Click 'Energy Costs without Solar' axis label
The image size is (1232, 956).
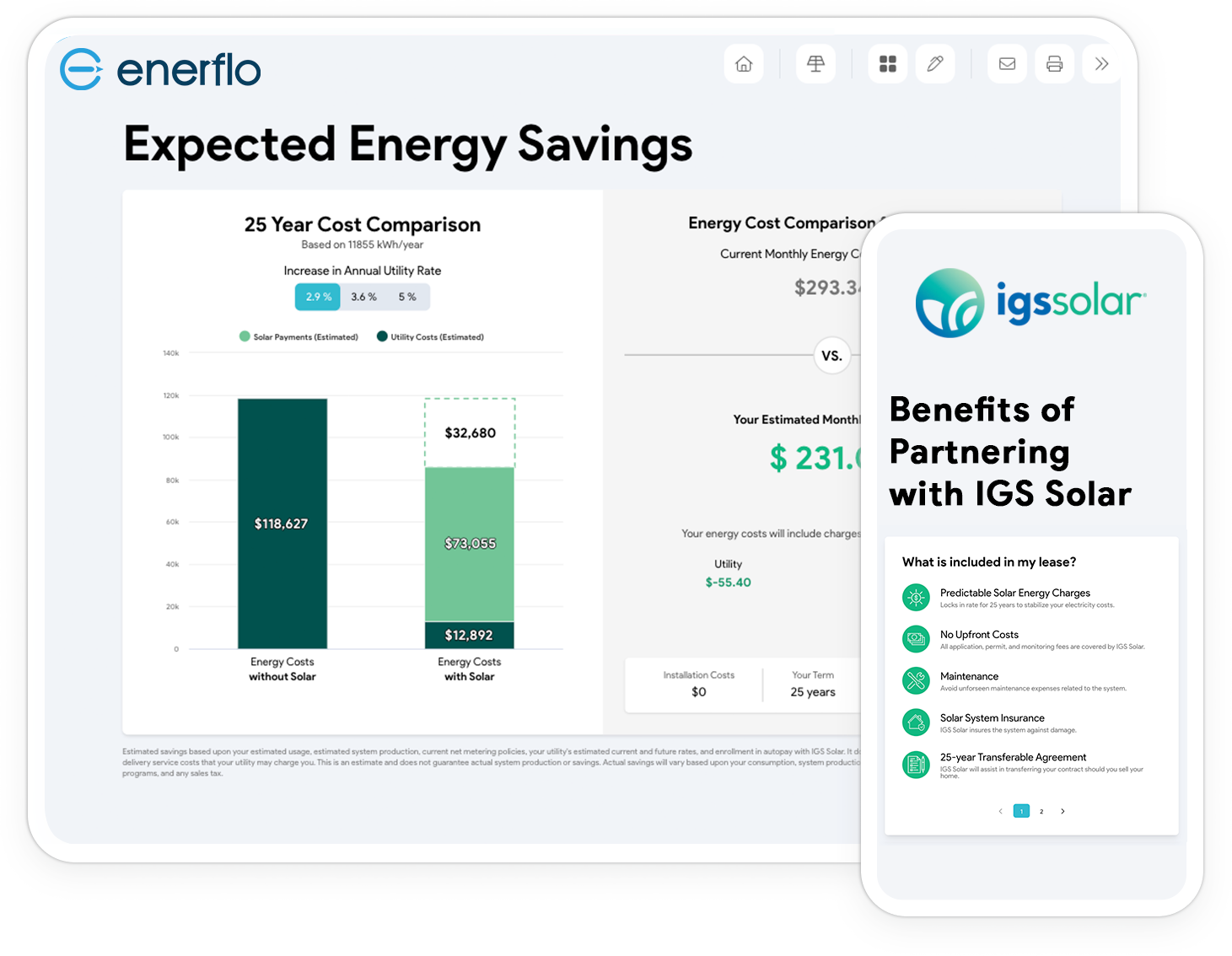(x=282, y=669)
